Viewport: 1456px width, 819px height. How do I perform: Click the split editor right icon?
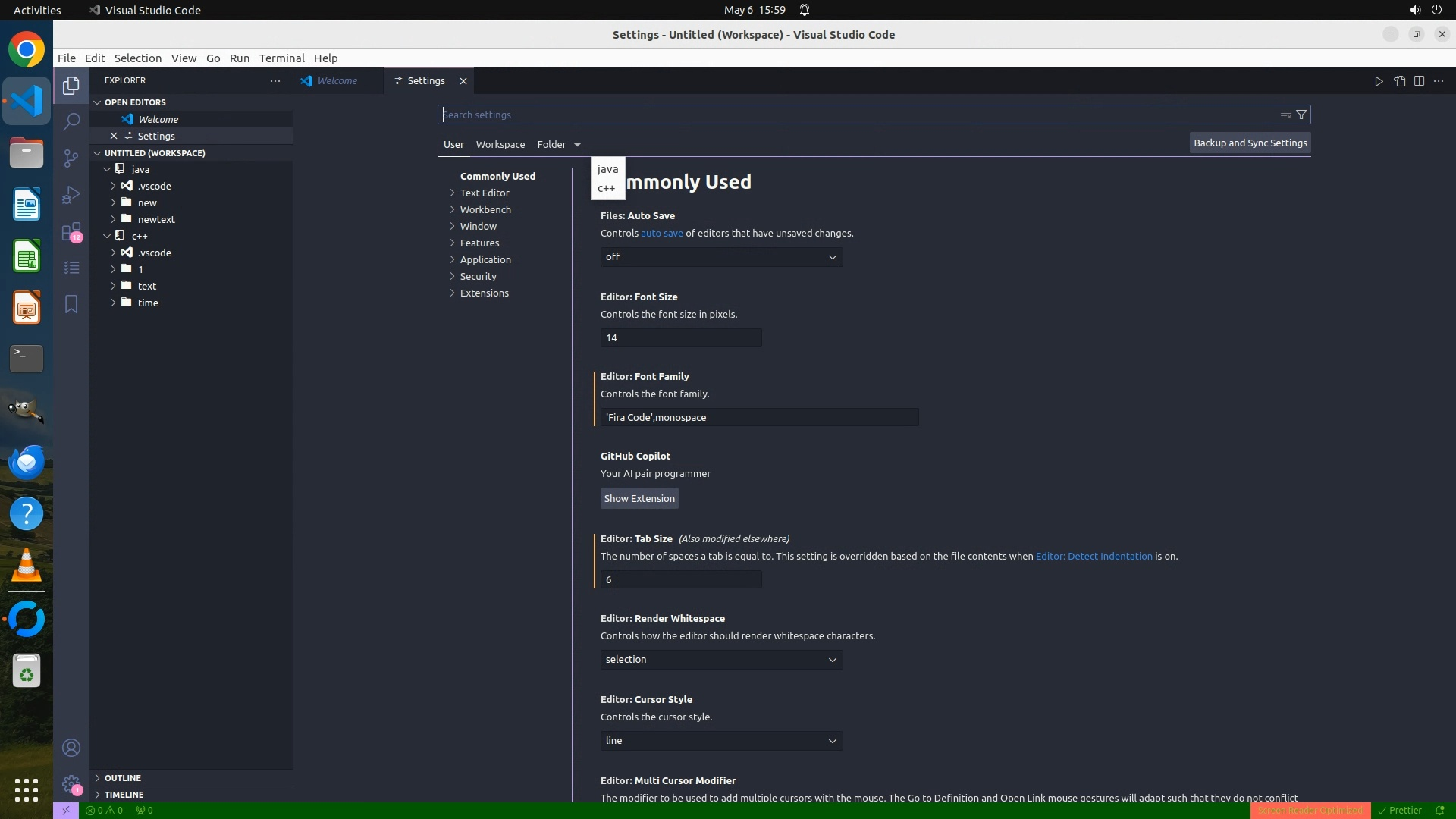[1419, 81]
